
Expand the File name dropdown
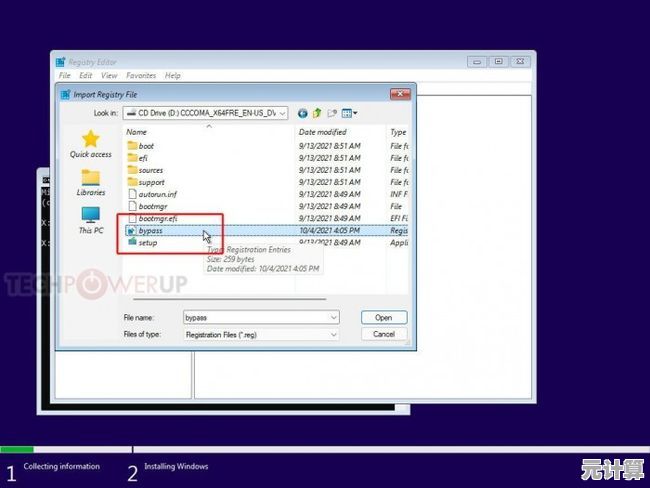point(333,317)
